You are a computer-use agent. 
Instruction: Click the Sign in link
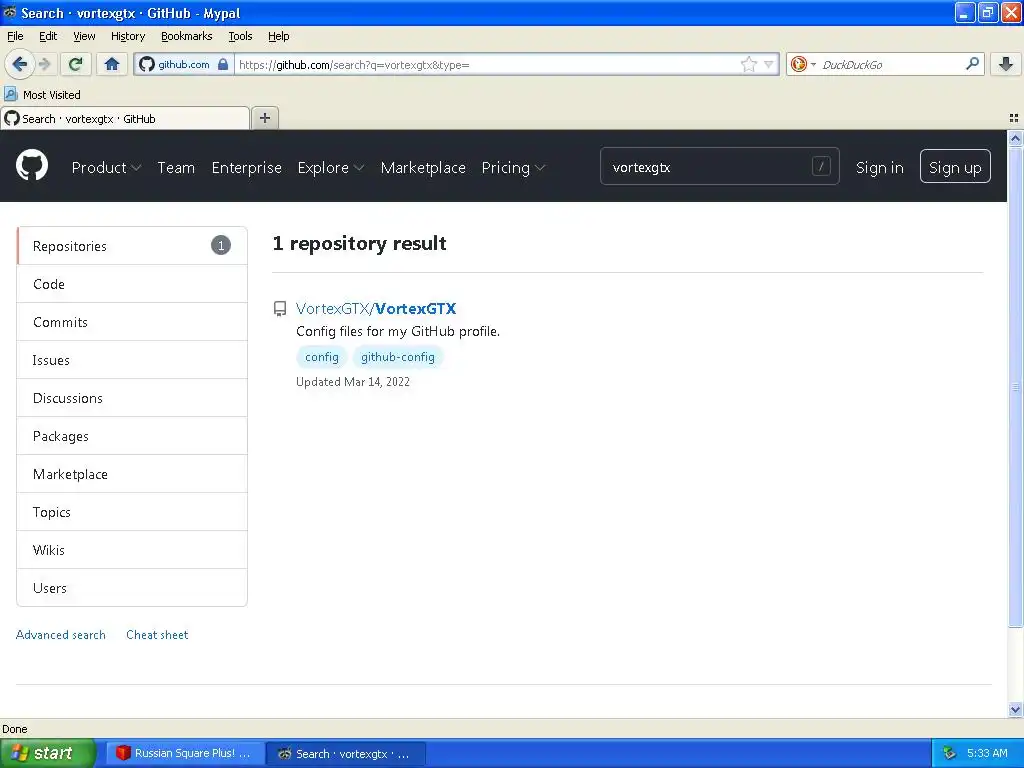click(x=880, y=168)
